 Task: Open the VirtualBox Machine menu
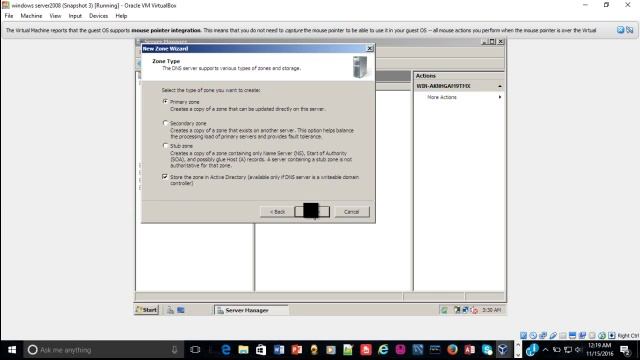pyautogui.click(x=31, y=16)
